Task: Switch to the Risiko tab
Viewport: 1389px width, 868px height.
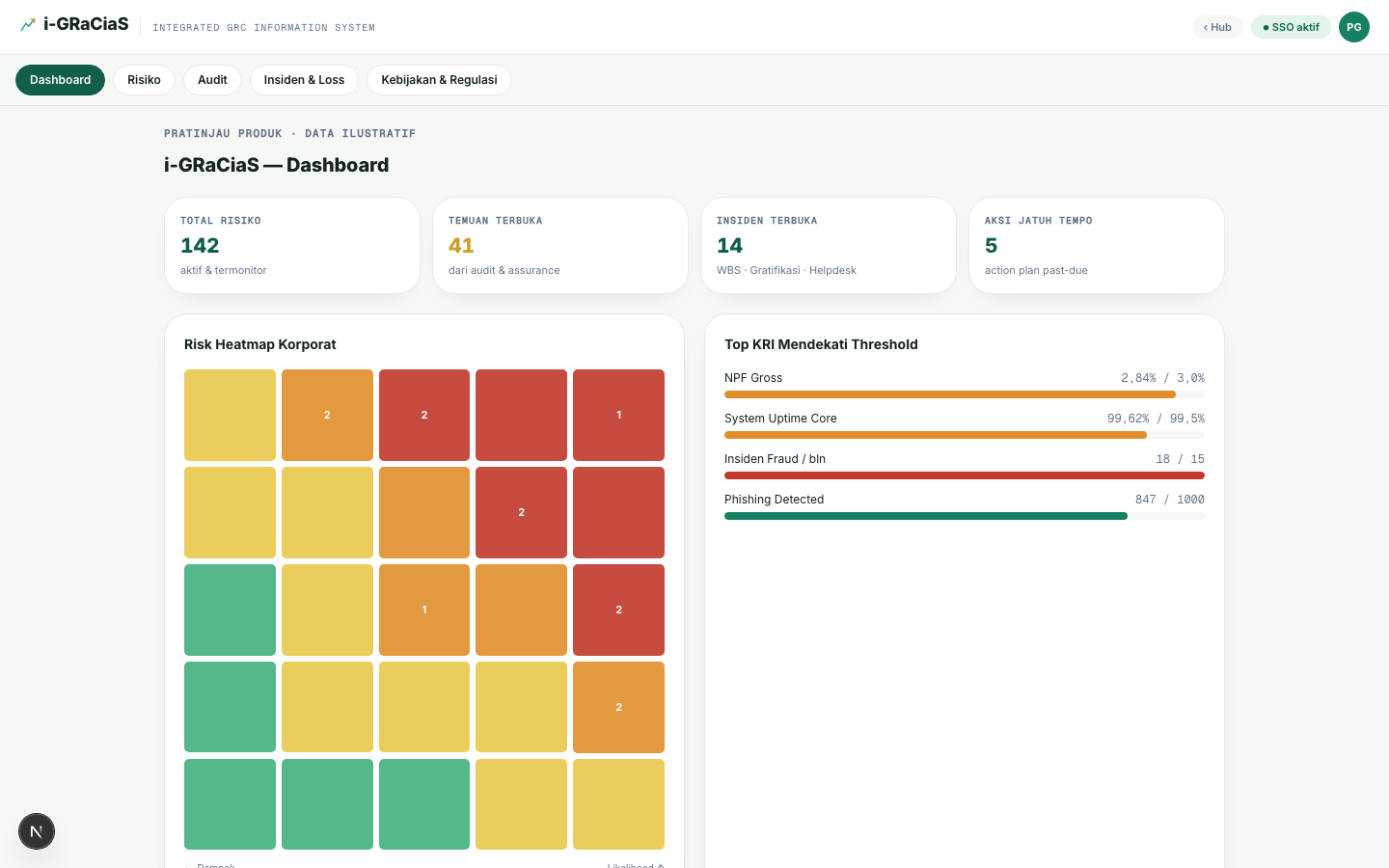Action: [144, 80]
